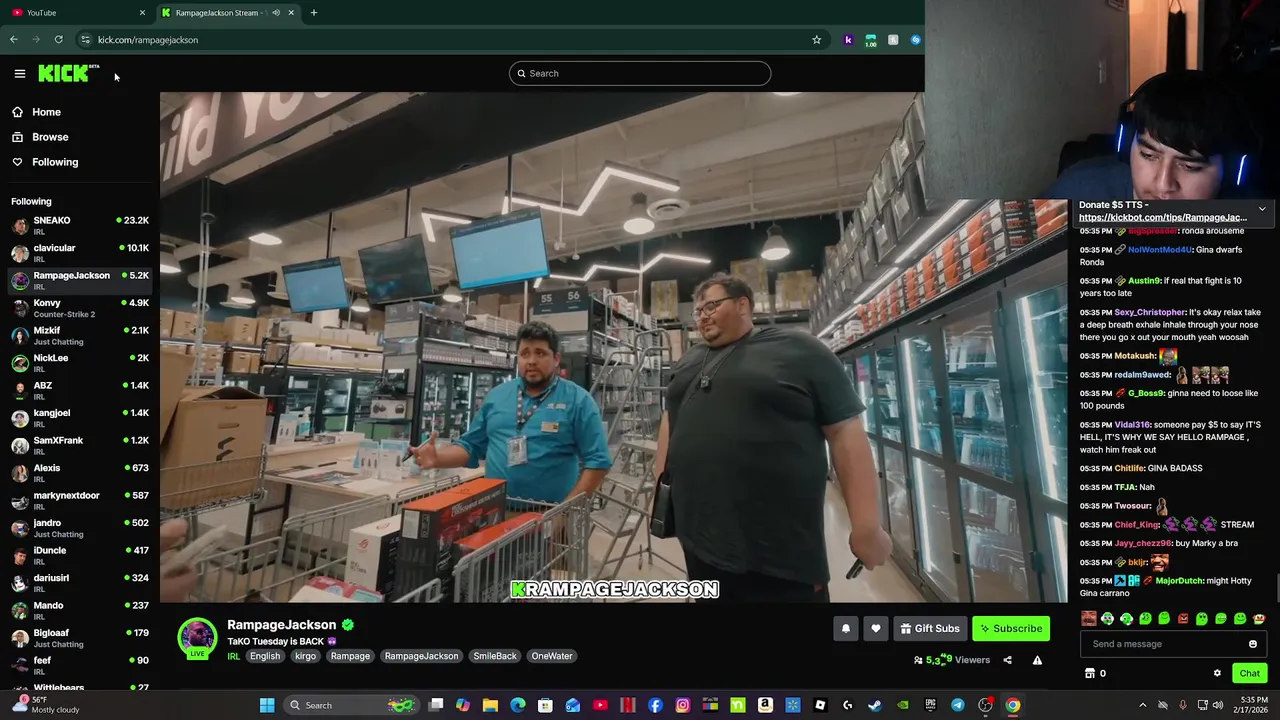This screenshot has width=1280, height=720.
Task: Collapse the pinned Donate TTS message
Action: [1262, 210]
